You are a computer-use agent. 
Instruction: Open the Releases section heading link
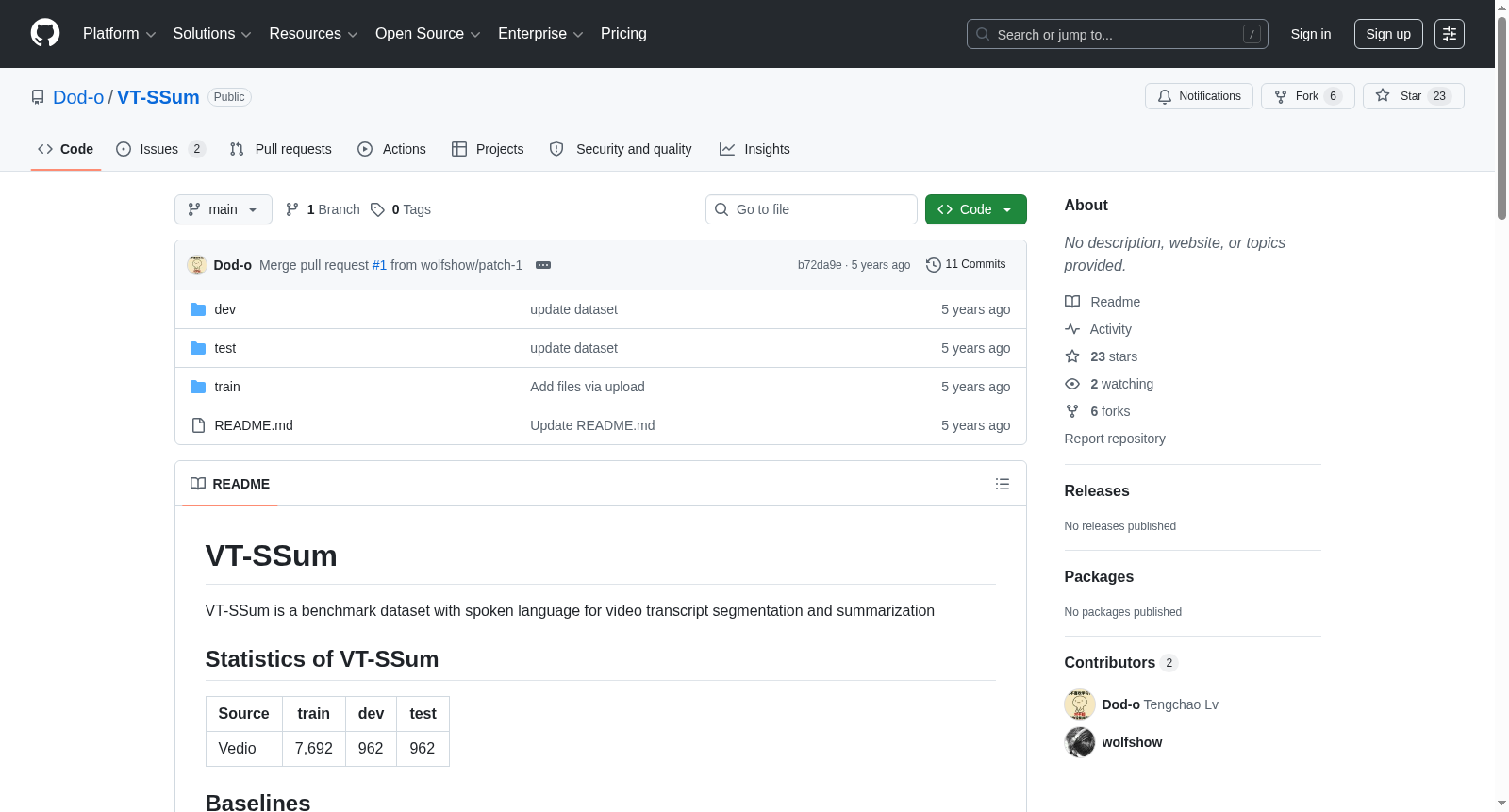pyautogui.click(x=1097, y=491)
